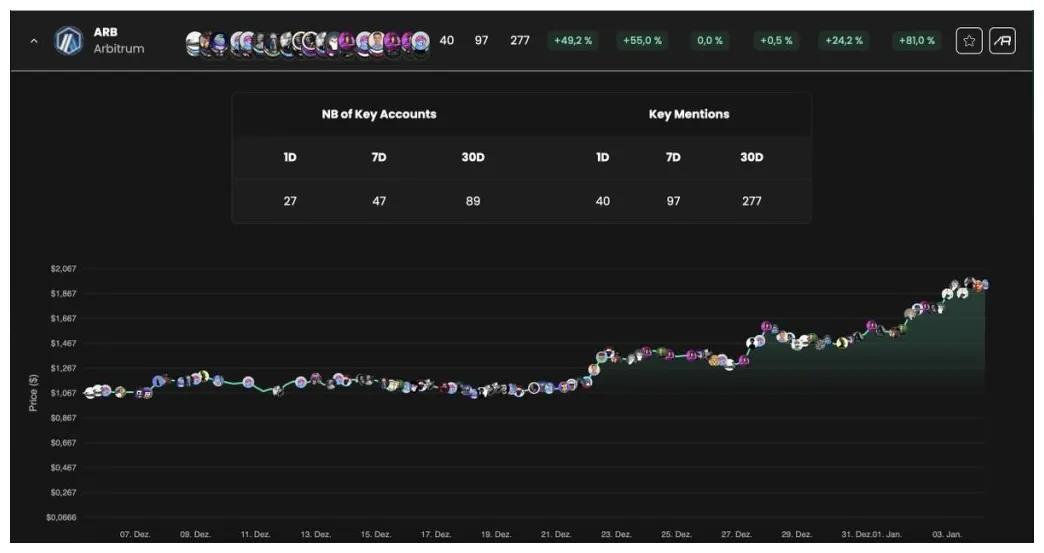Click Key Mentions 1D value 40 in table

point(603,201)
